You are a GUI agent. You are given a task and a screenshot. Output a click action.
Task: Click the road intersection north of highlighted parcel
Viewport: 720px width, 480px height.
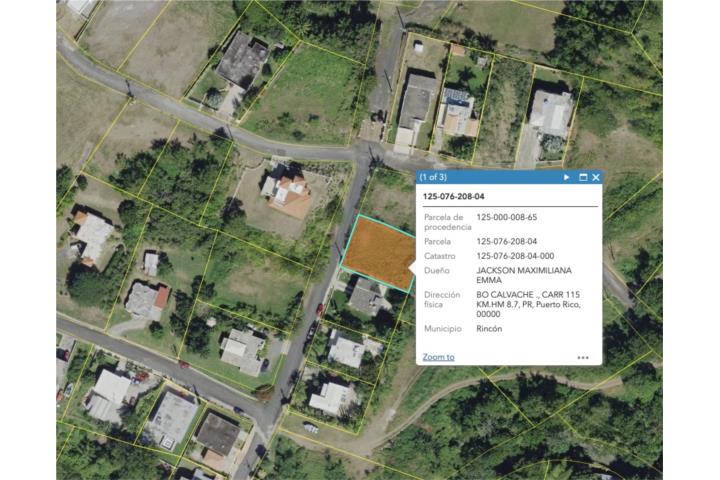[x=366, y=156]
